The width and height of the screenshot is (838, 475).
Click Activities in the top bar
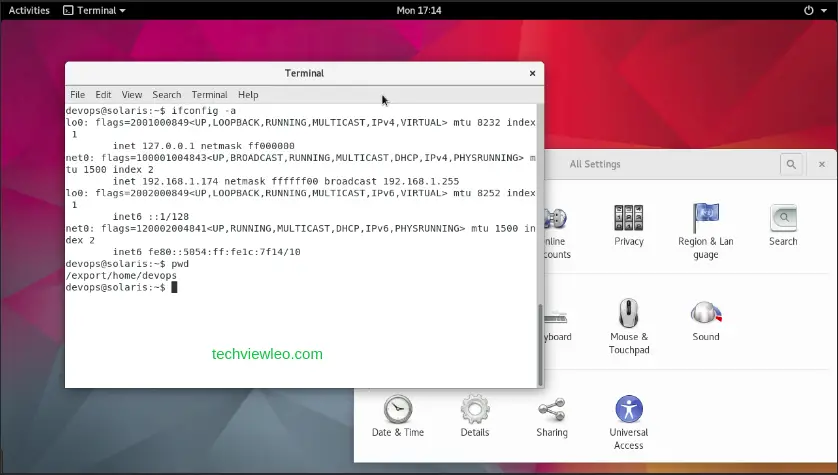29,10
